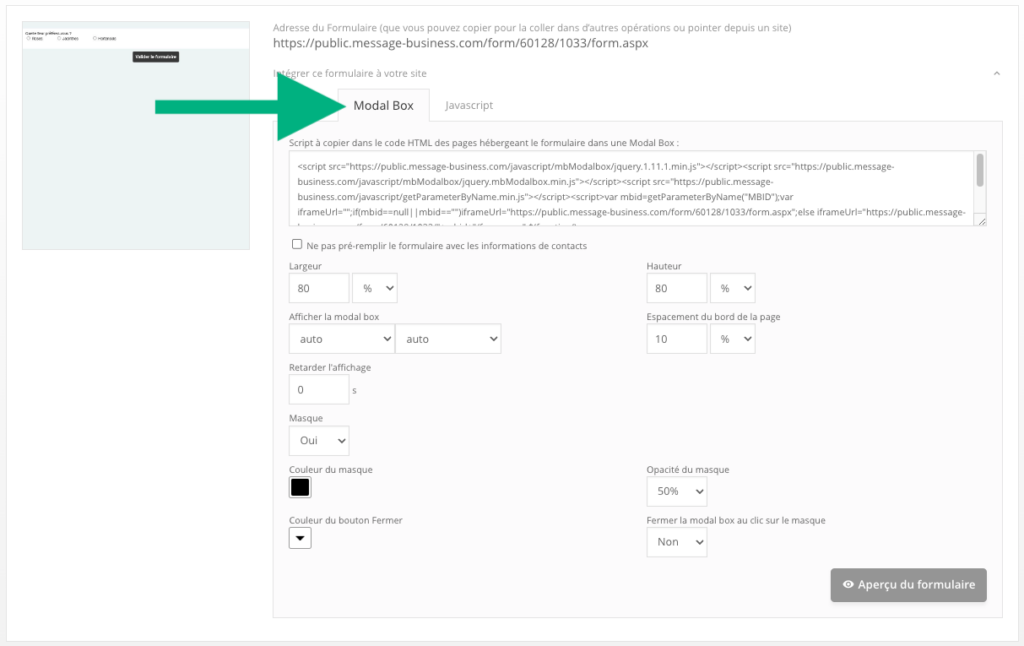
Task: Open 'Couleur du bouton Fermer' color picker
Action: [300, 538]
